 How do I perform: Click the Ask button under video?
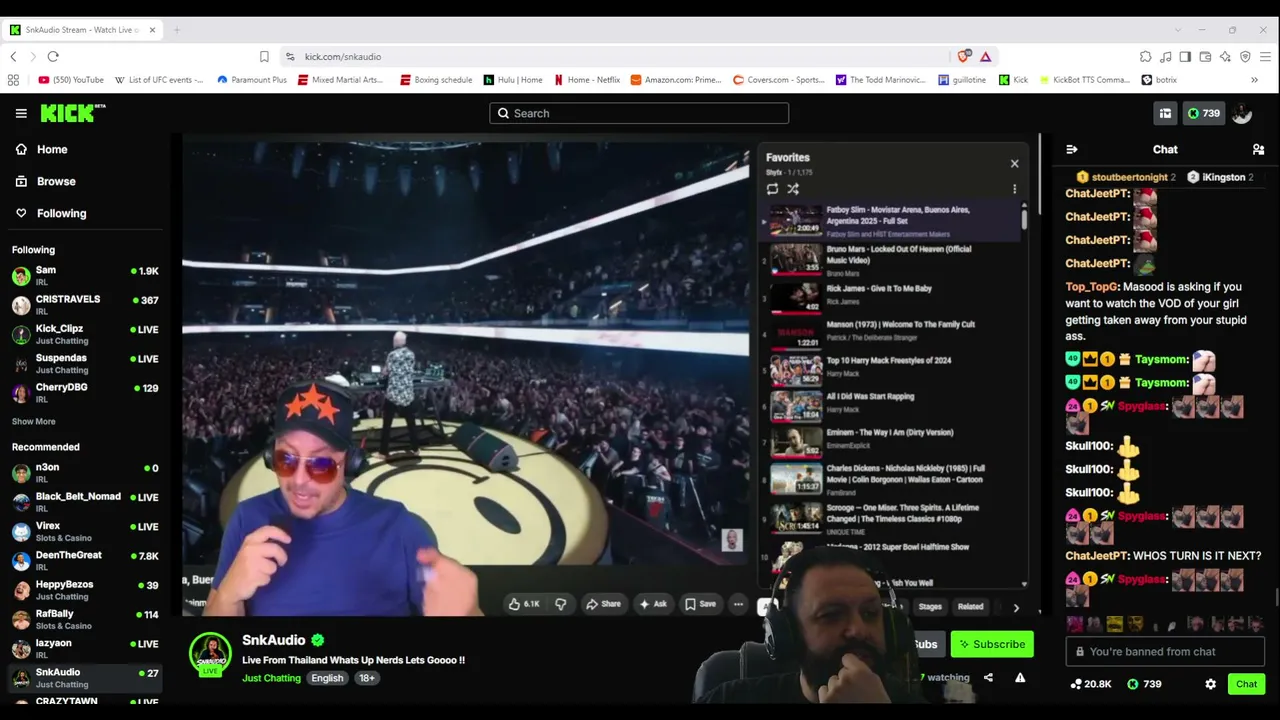coord(653,604)
